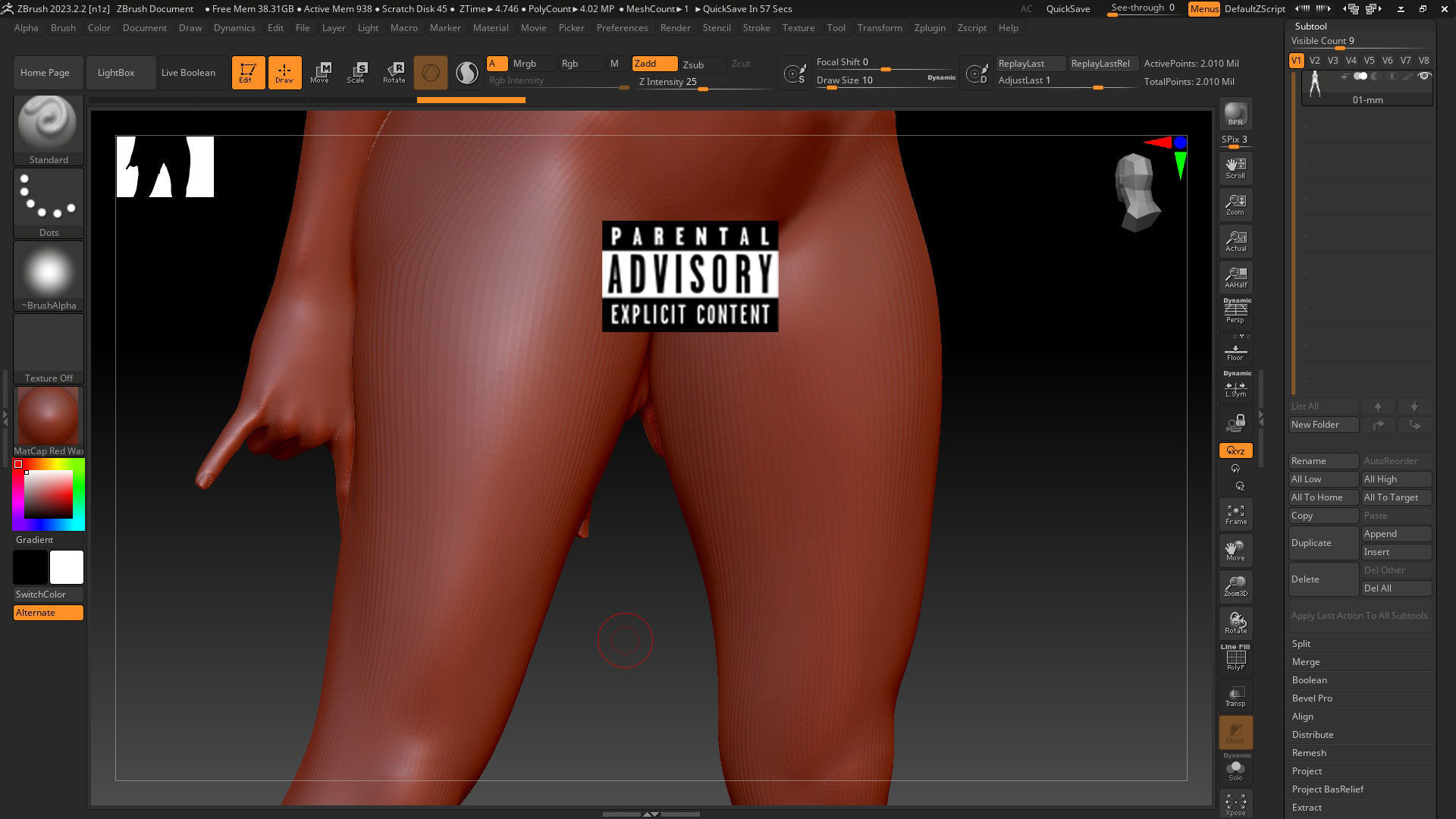The height and width of the screenshot is (819, 1456).
Task: Click the QuickSave button
Action: [x=1068, y=9]
